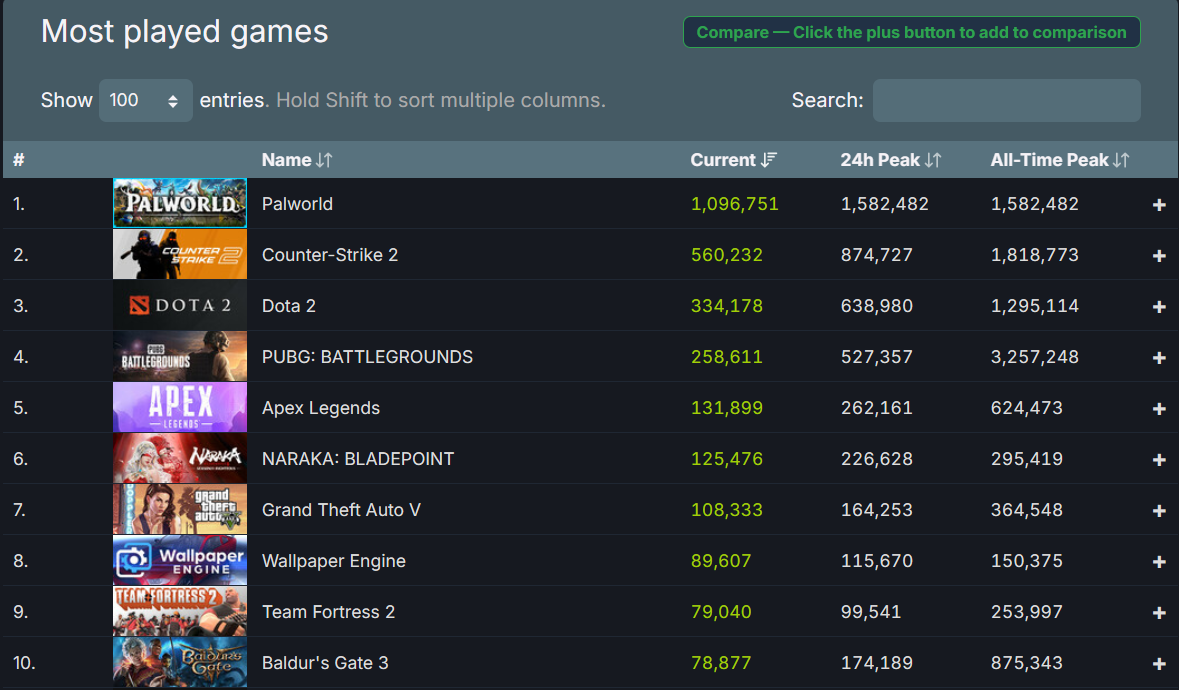
Task: Open the Baldur's Gate 3 name link
Action: click(325, 663)
